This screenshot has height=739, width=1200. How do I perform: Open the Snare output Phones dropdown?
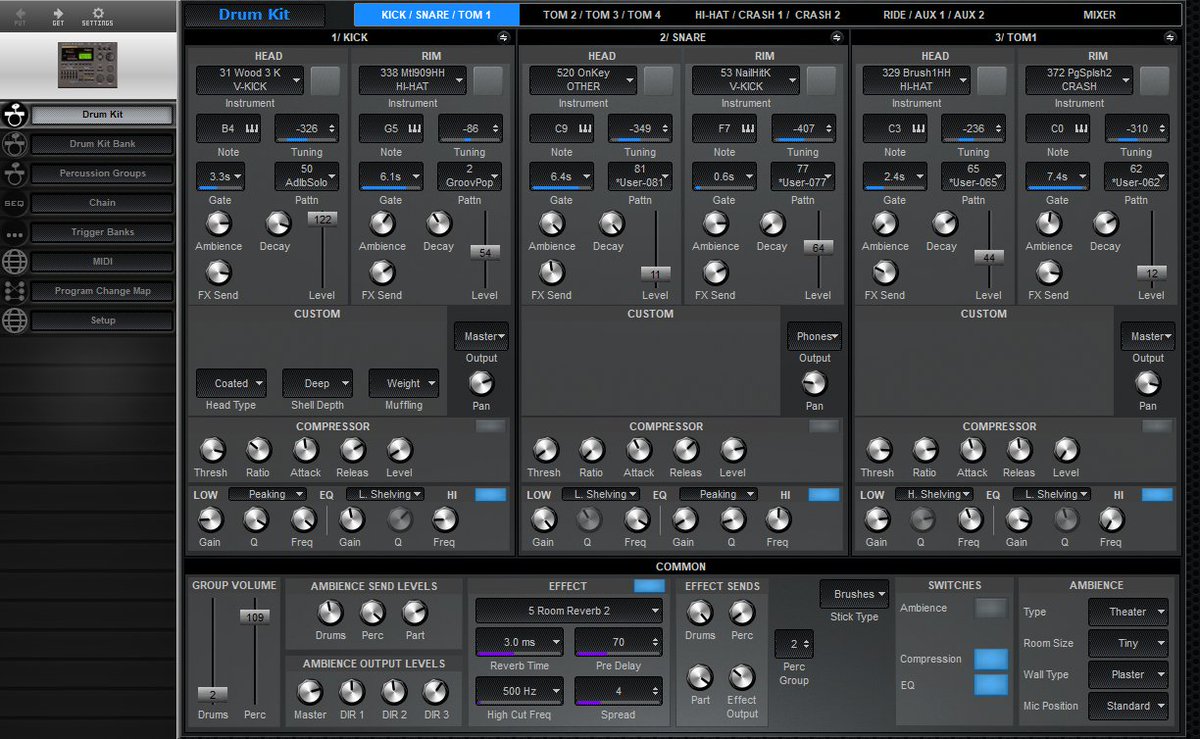[815, 336]
